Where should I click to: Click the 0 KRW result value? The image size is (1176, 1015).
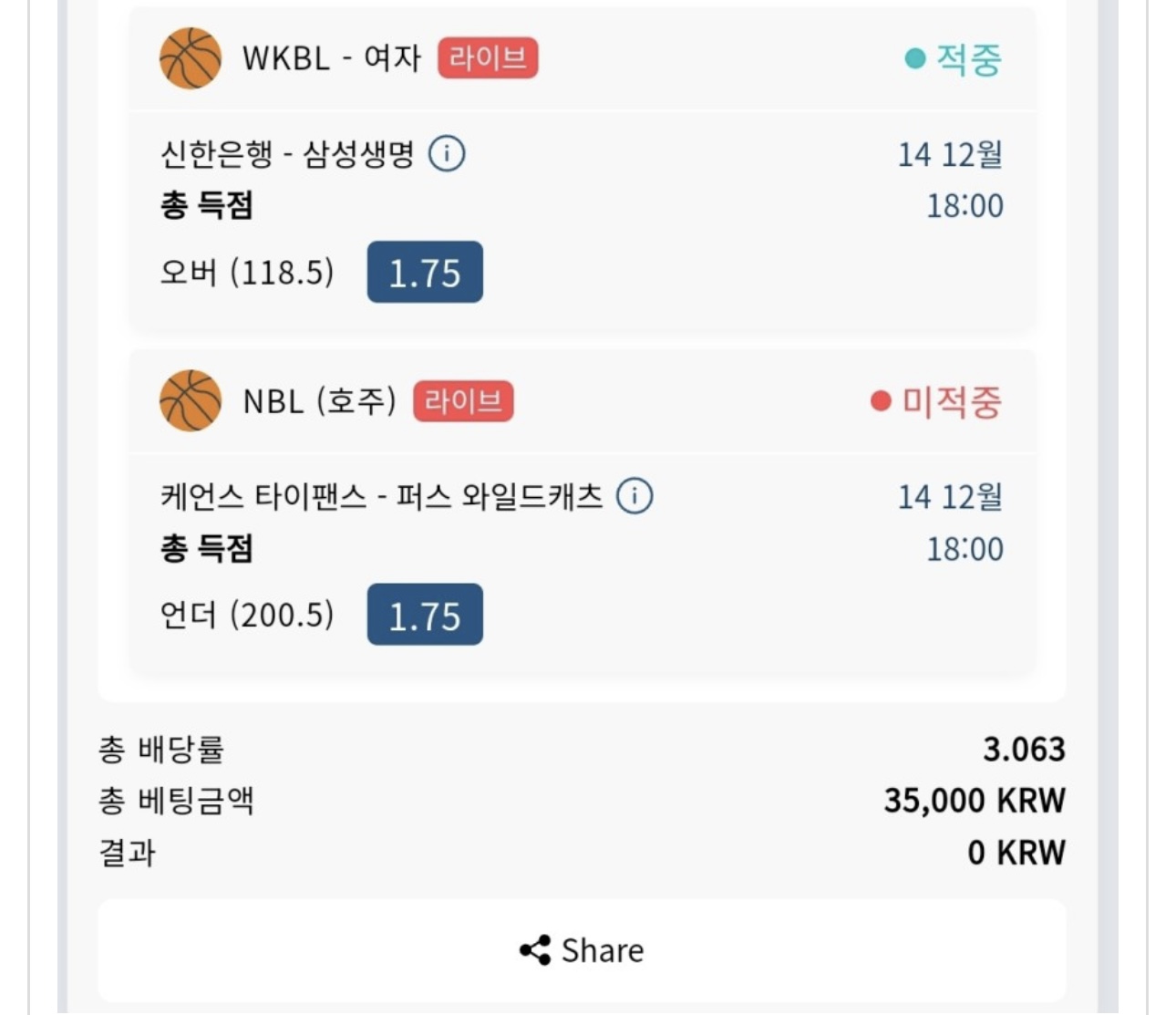pyautogui.click(x=1016, y=853)
